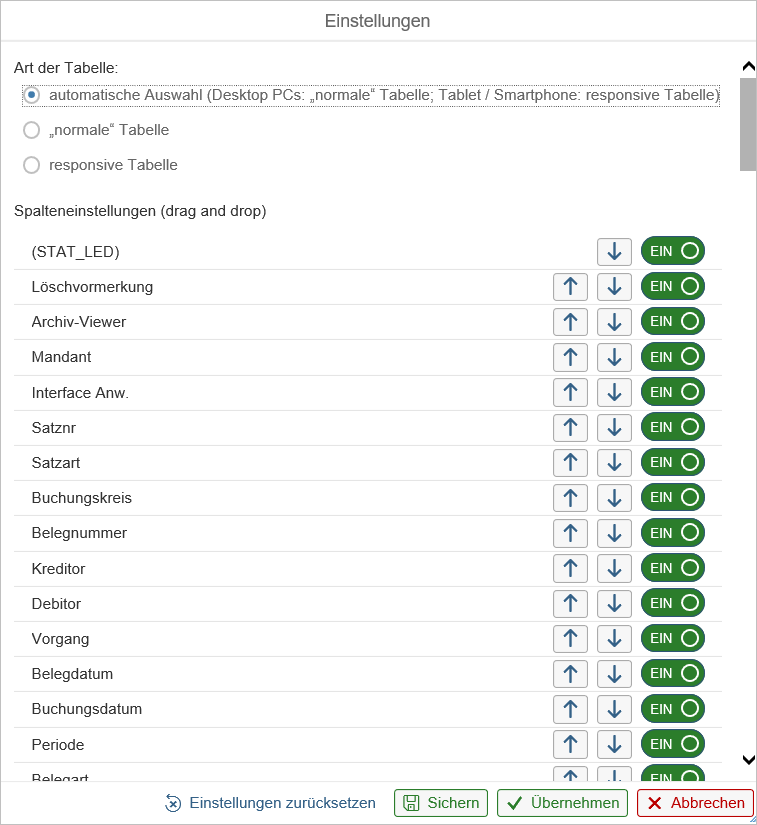The image size is (757, 825).
Task: Move Periode column down
Action: coord(614,745)
